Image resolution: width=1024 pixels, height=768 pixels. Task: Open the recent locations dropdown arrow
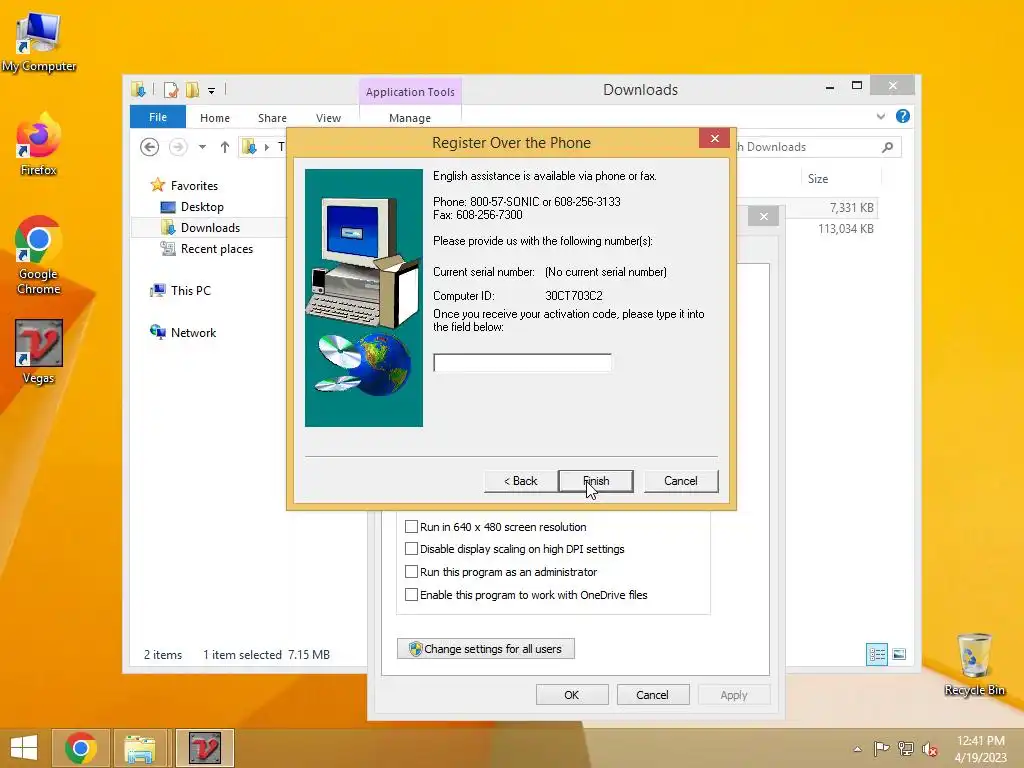[202, 147]
